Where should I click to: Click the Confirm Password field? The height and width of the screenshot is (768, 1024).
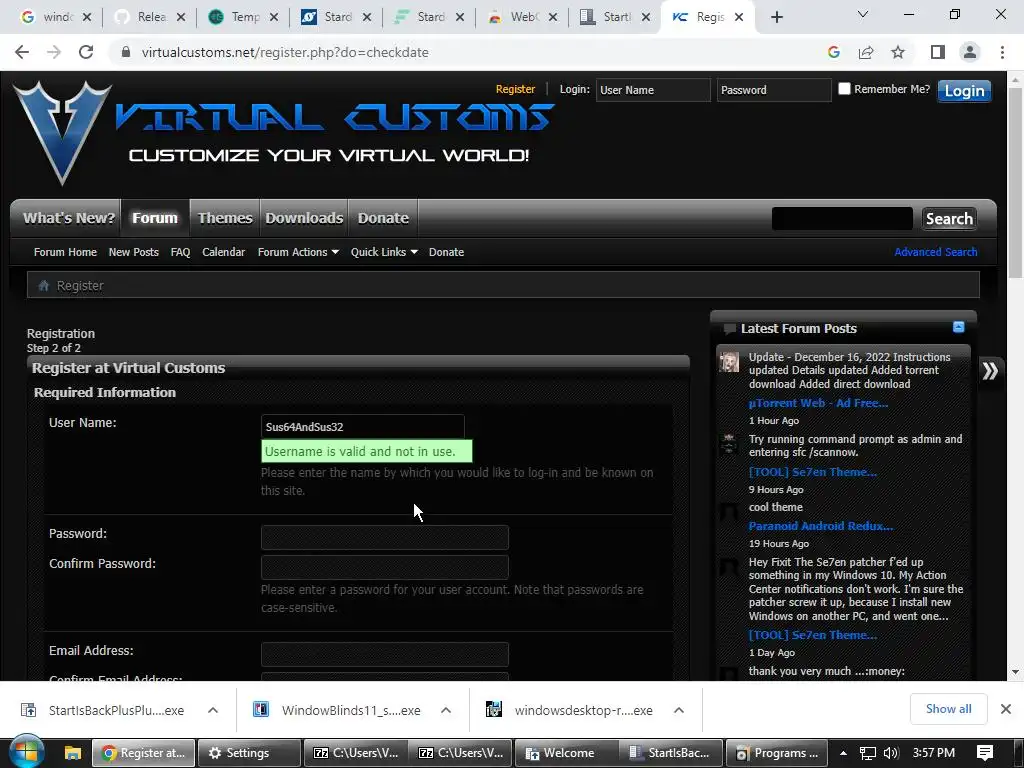click(x=385, y=568)
